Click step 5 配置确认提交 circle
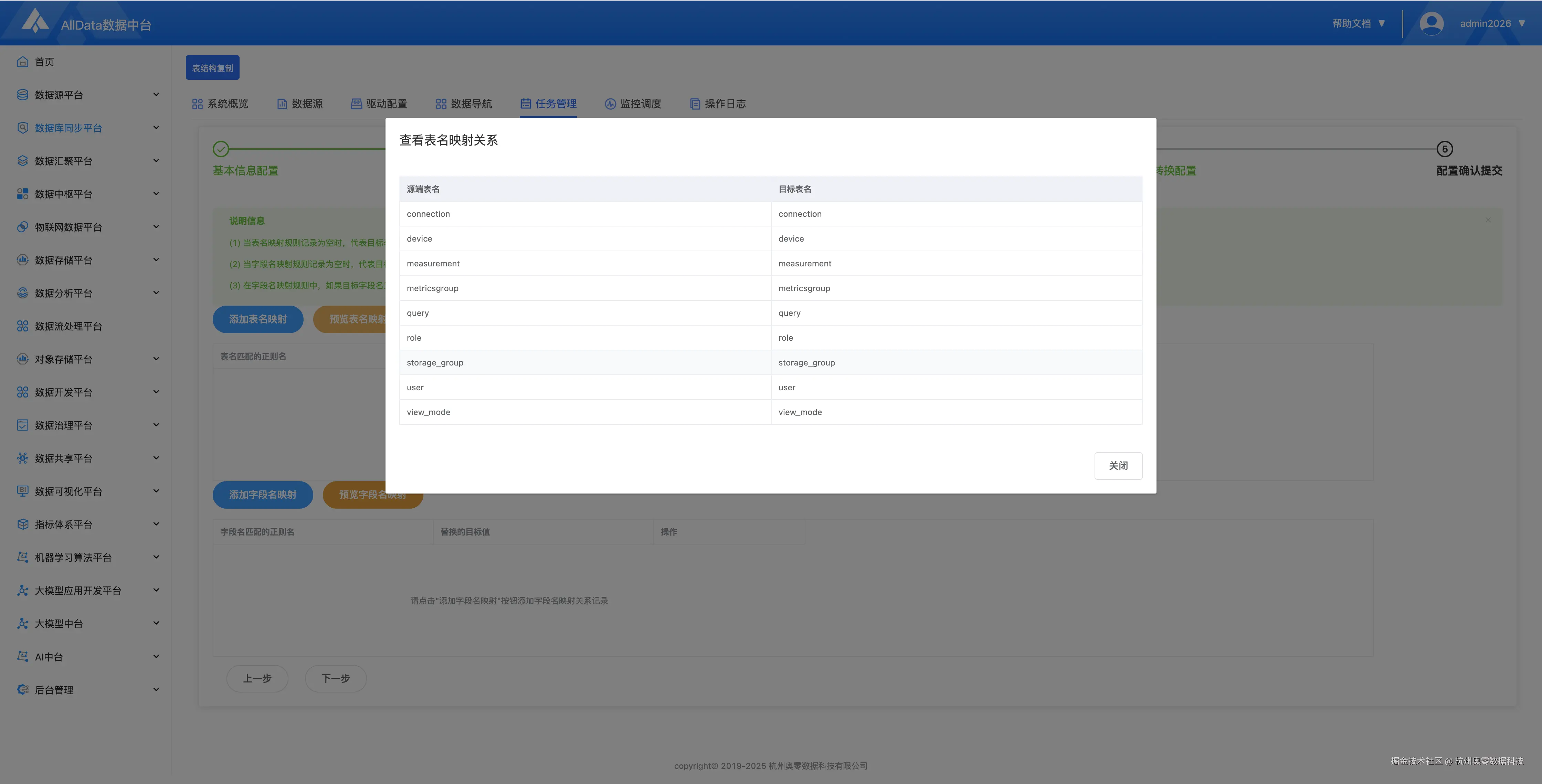Image resolution: width=1542 pixels, height=784 pixels. click(1445, 149)
